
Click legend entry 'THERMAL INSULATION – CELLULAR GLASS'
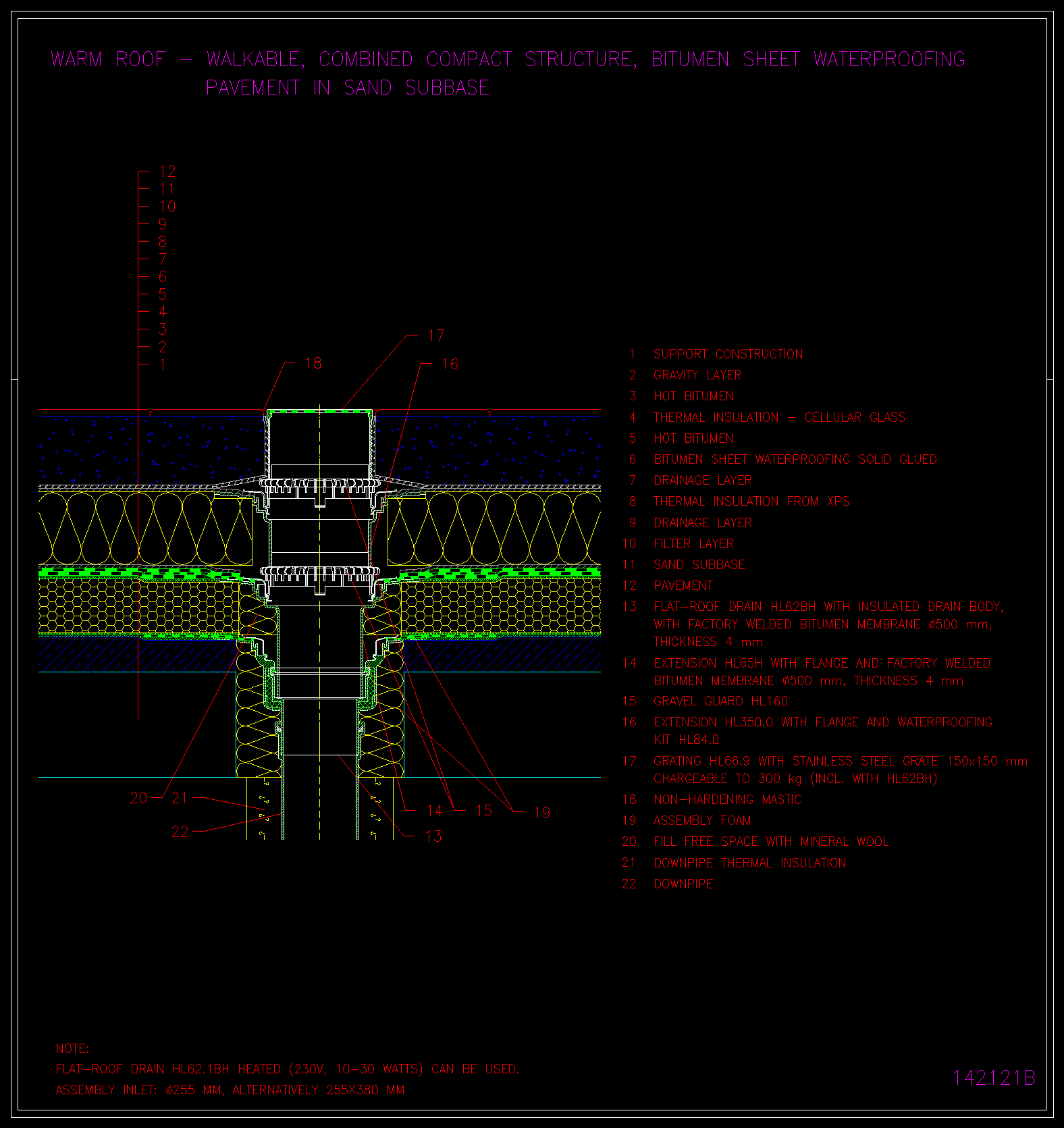tap(779, 417)
